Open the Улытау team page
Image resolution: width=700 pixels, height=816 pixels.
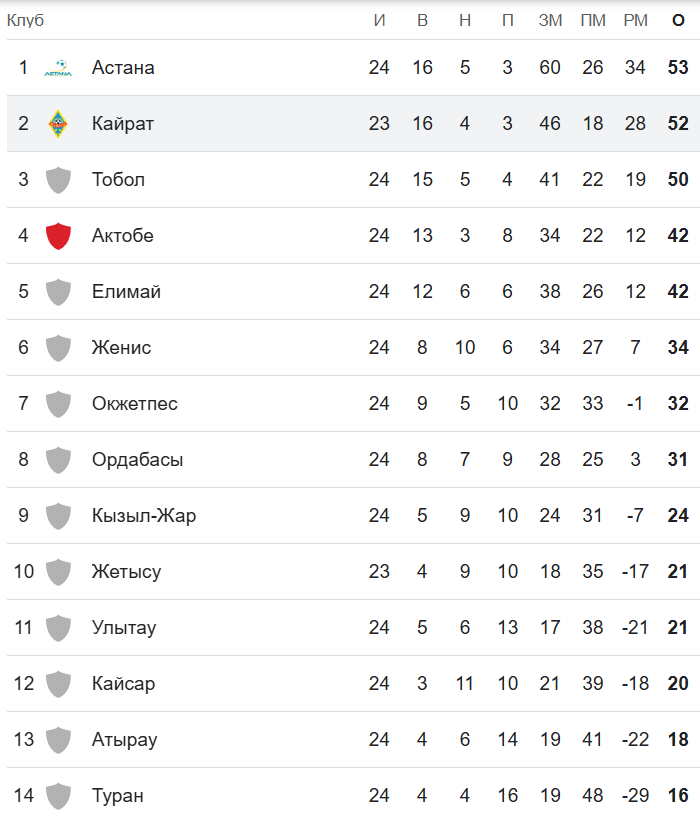click(x=123, y=628)
